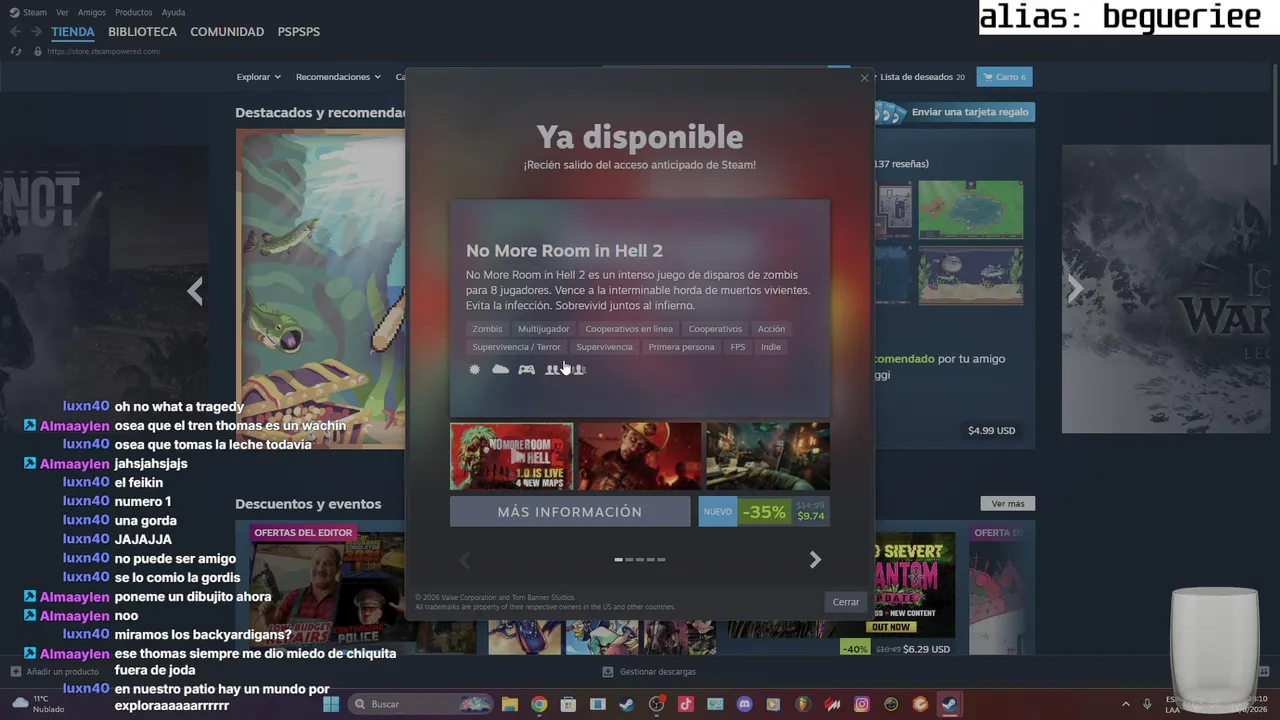Open Microsoft Store from the taskbar
This screenshot has height=720, width=1280.
pos(568,704)
